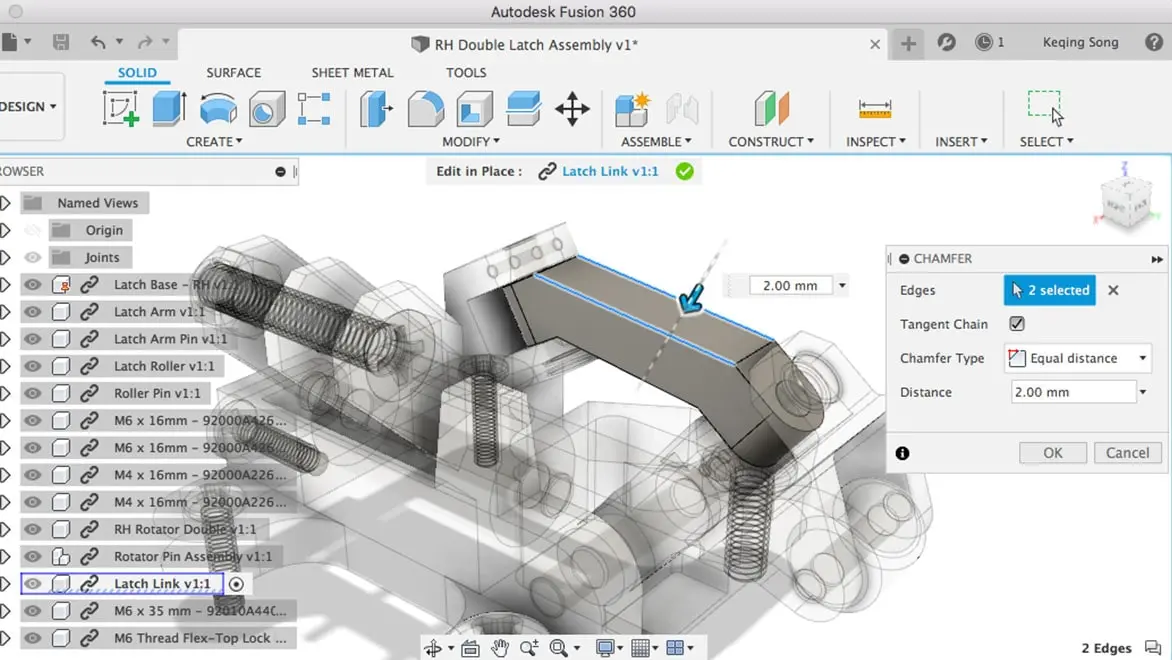Switch to the SOLID tab
1172x660 pixels.
pyautogui.click(x=137, y=73)
